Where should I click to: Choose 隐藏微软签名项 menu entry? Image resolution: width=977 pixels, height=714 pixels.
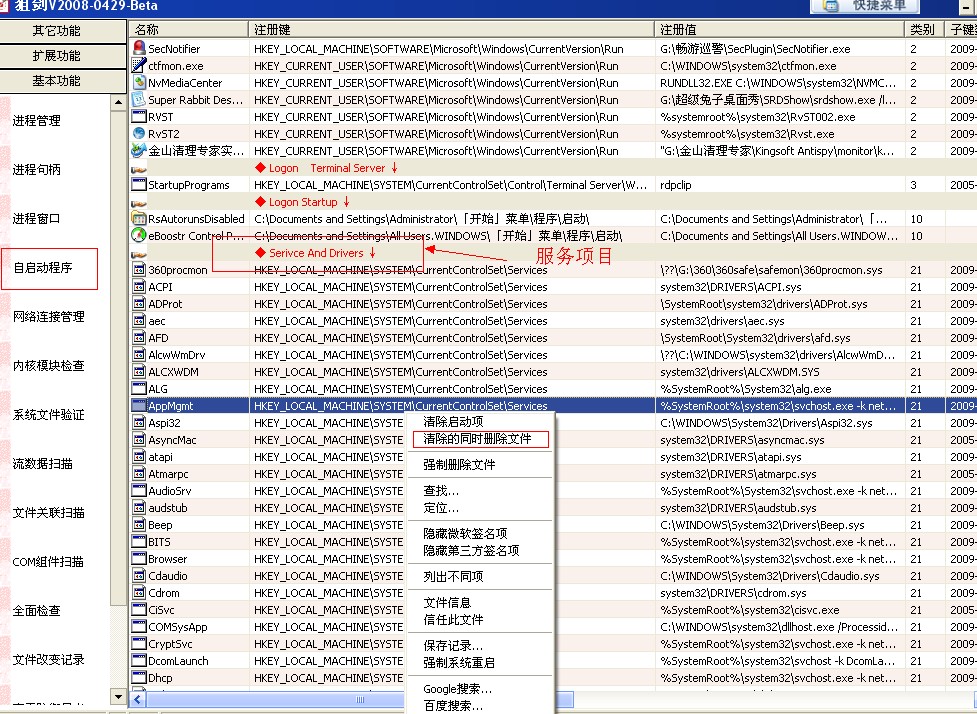coord(465,533)
